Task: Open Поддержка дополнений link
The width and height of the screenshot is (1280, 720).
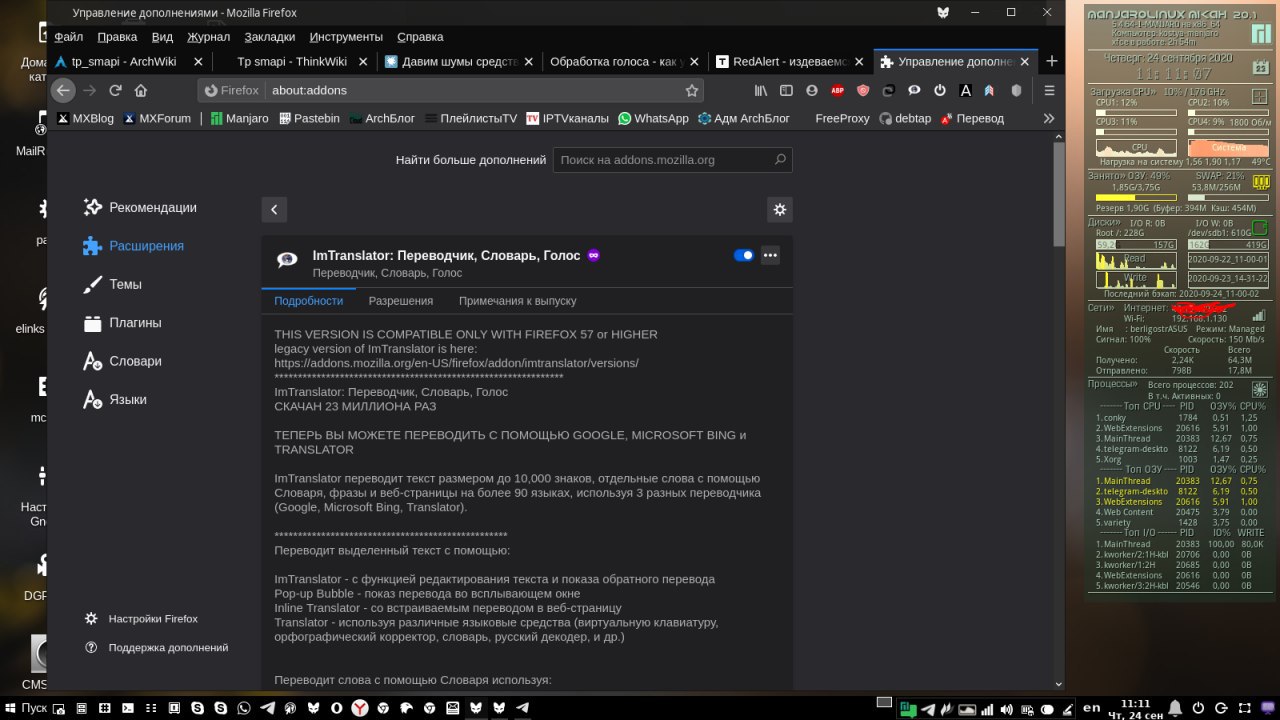Action: pyautogui.click(x=156, y=648)
